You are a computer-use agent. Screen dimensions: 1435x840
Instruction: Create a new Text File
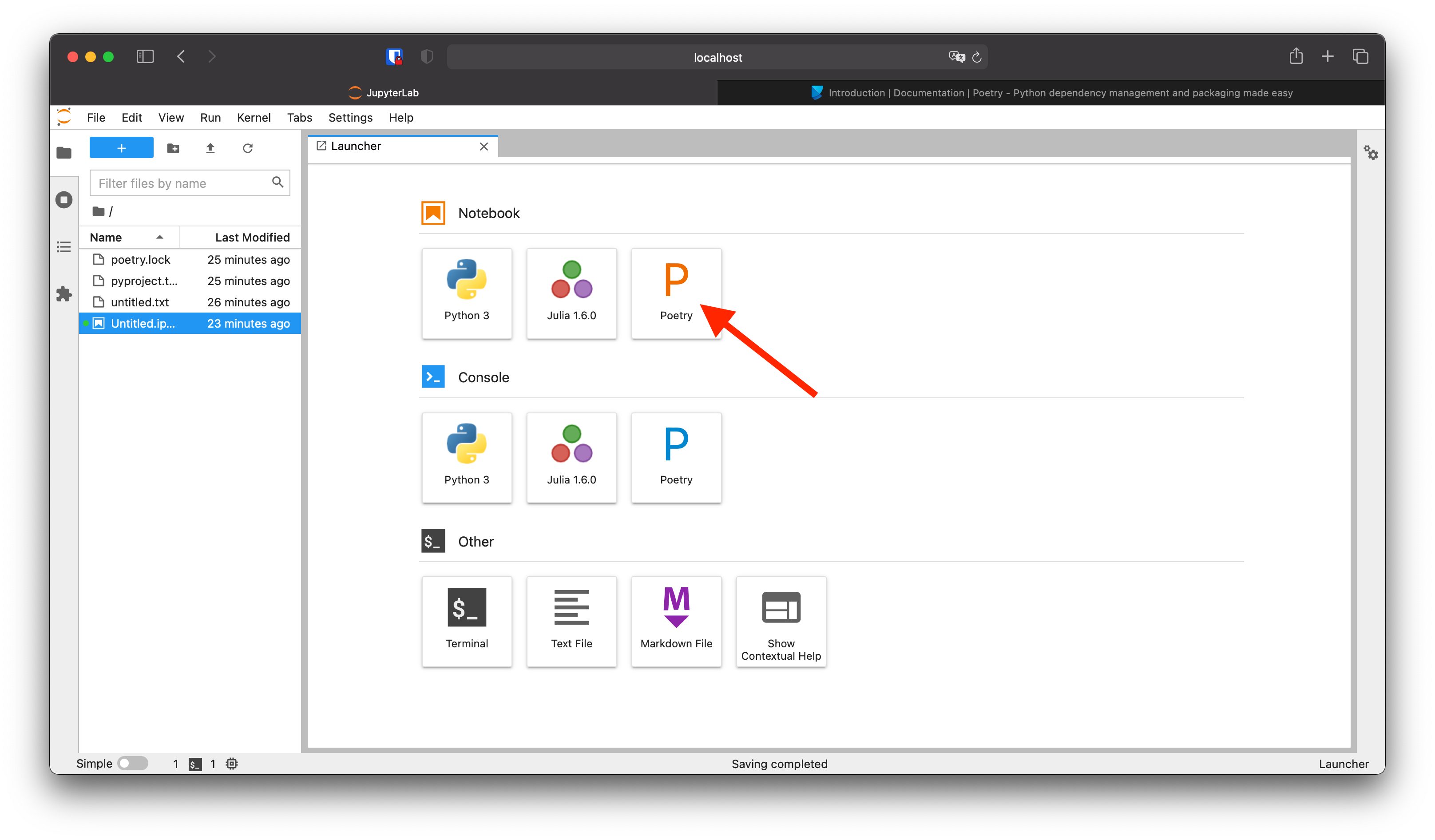click(571, 620)
